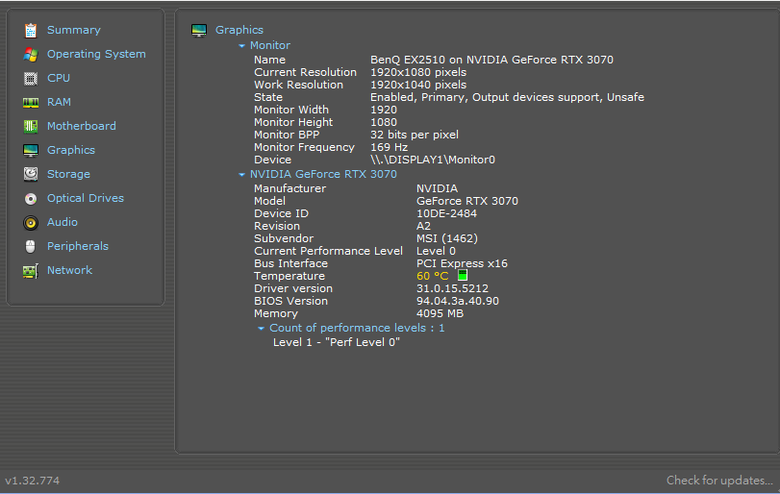780x494 pixels.
Task: Select the monitor name BenQ EX2510 value
Action: [491, 60]
